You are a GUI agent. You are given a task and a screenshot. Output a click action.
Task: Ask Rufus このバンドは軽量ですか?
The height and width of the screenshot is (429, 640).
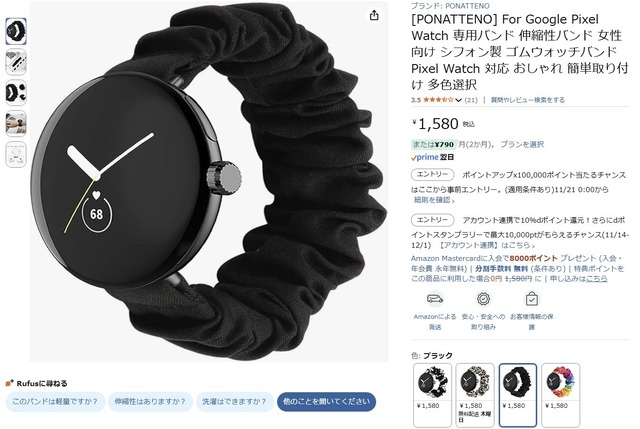coord(55,402)
